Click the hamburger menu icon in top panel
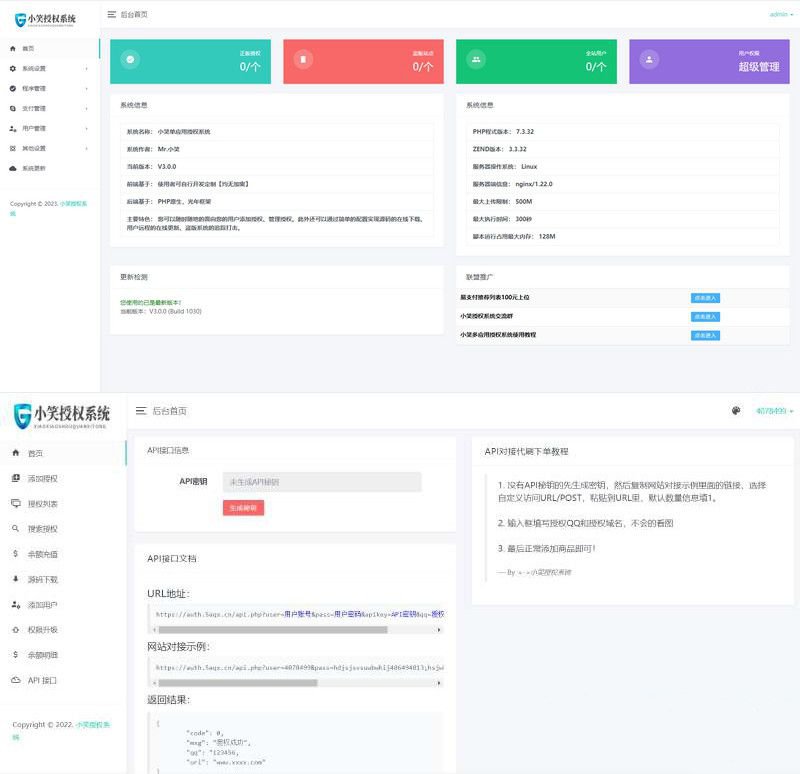This screenshot has height=774, width=800. 111,14
